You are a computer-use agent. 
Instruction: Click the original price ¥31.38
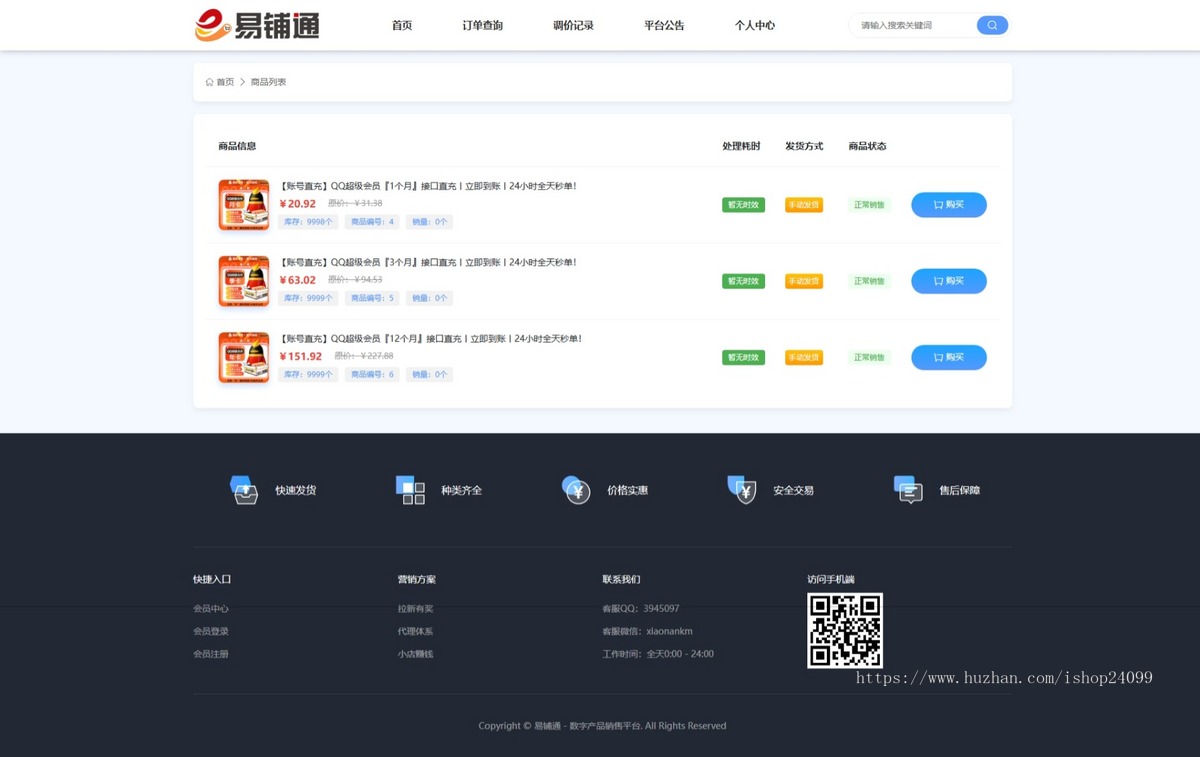[x=355, y=203]
